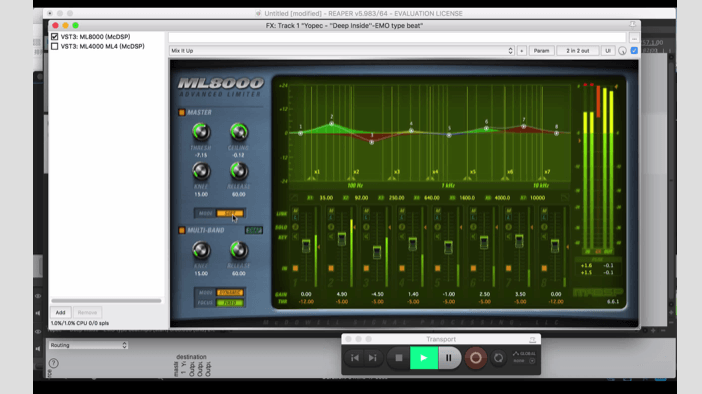Click Play in the Transport window
This screenshot has height=394, width=702.
coord(424,358)
